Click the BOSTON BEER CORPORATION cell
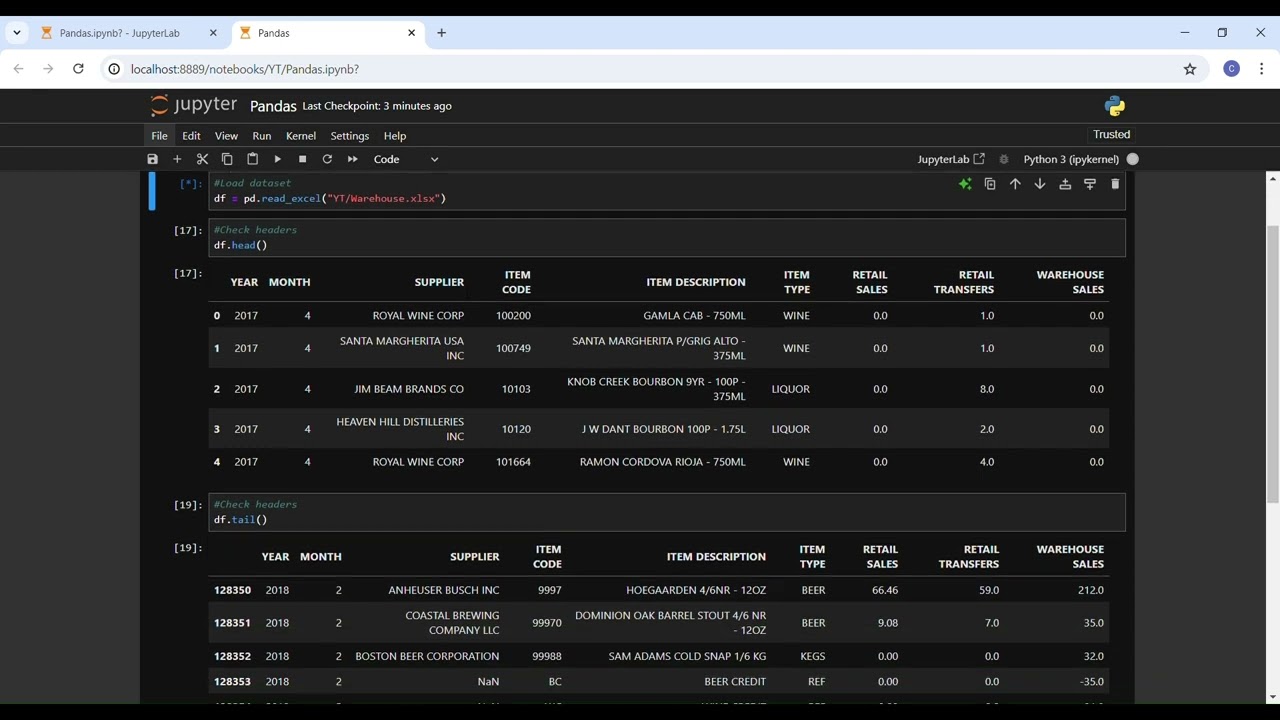The width and height of the screenshot is (1280, 720). click(x=427, y=656)
